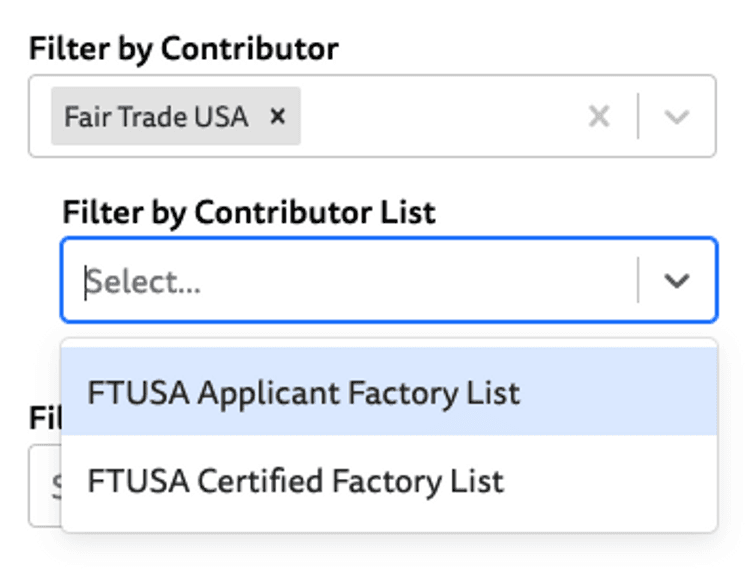The width and height of the screenshot is (750, 584).
Task: Collapse the Contributor List dropdown chevron
Action: pos(677,280)
